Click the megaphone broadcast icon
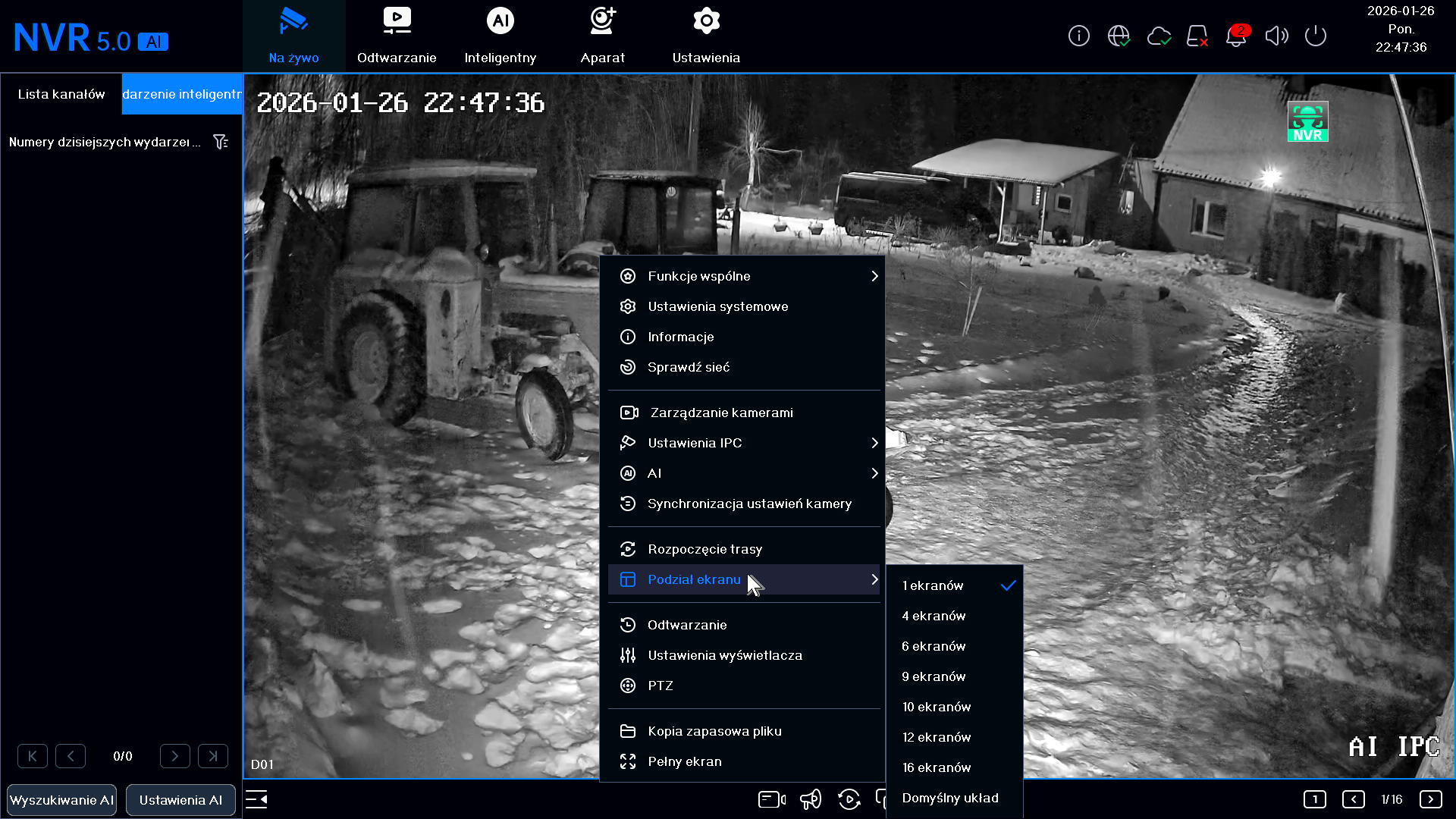The height and width of the screenshot is (819, 1456). click(x=811, y=799)
